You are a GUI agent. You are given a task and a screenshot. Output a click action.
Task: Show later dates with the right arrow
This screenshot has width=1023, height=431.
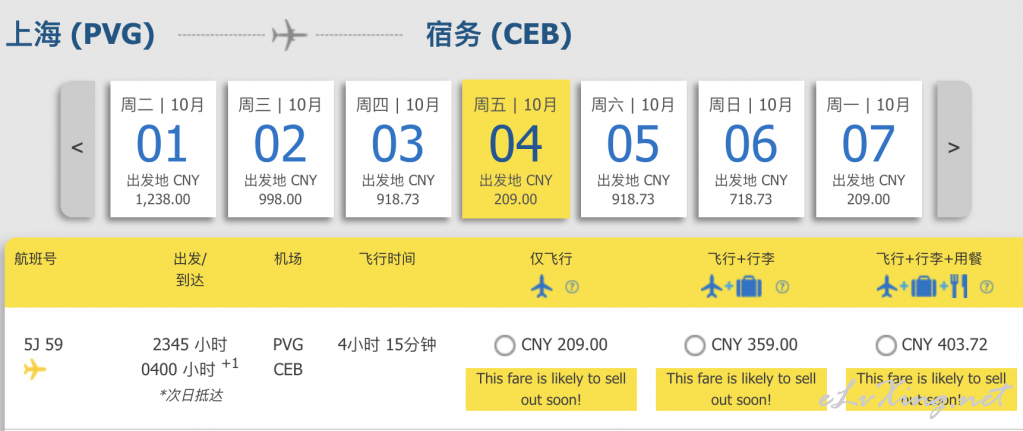click(x=954, y=149)
